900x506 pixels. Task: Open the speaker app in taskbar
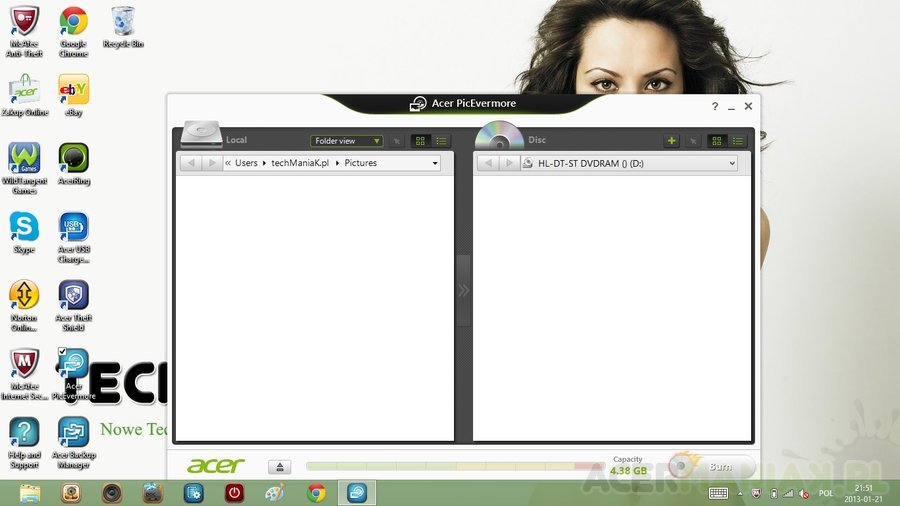tap(112, 493)
